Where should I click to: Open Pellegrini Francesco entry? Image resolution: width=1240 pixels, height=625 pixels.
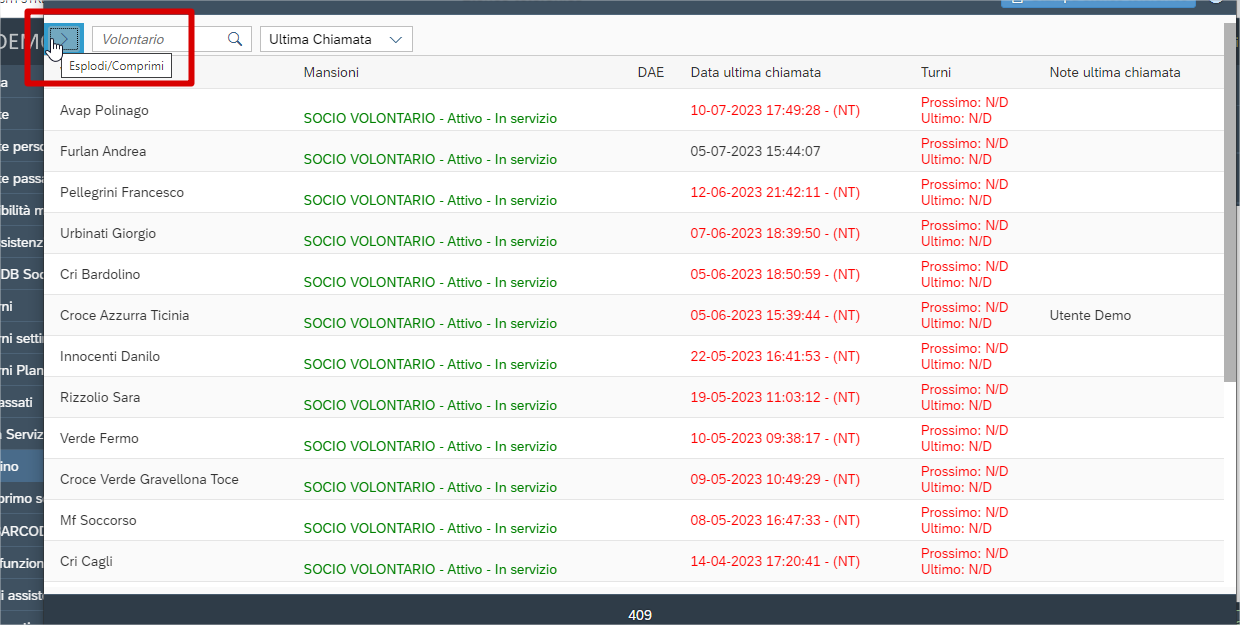tap(122, 192)
